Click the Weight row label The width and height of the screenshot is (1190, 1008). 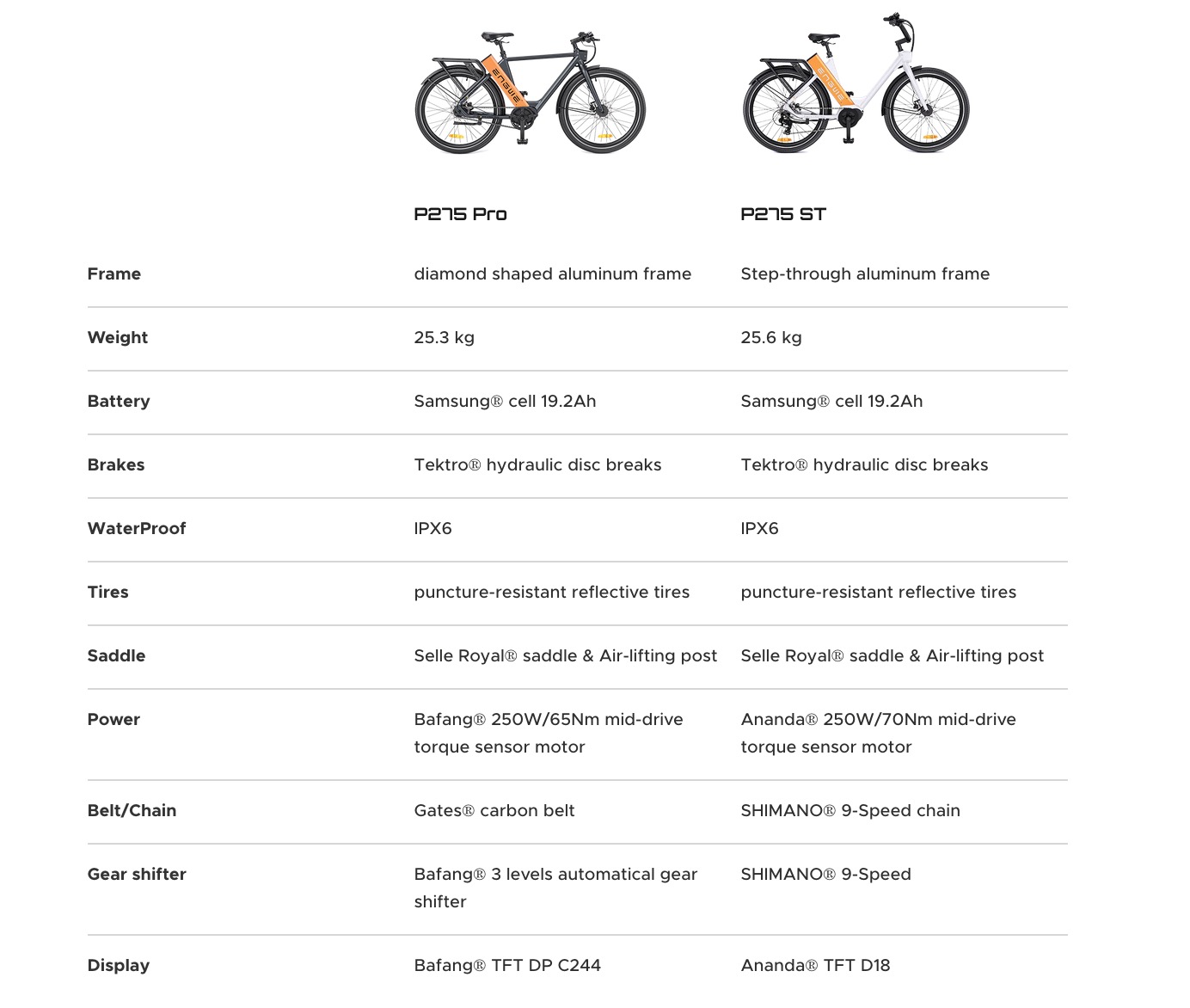tap(117, 337)
